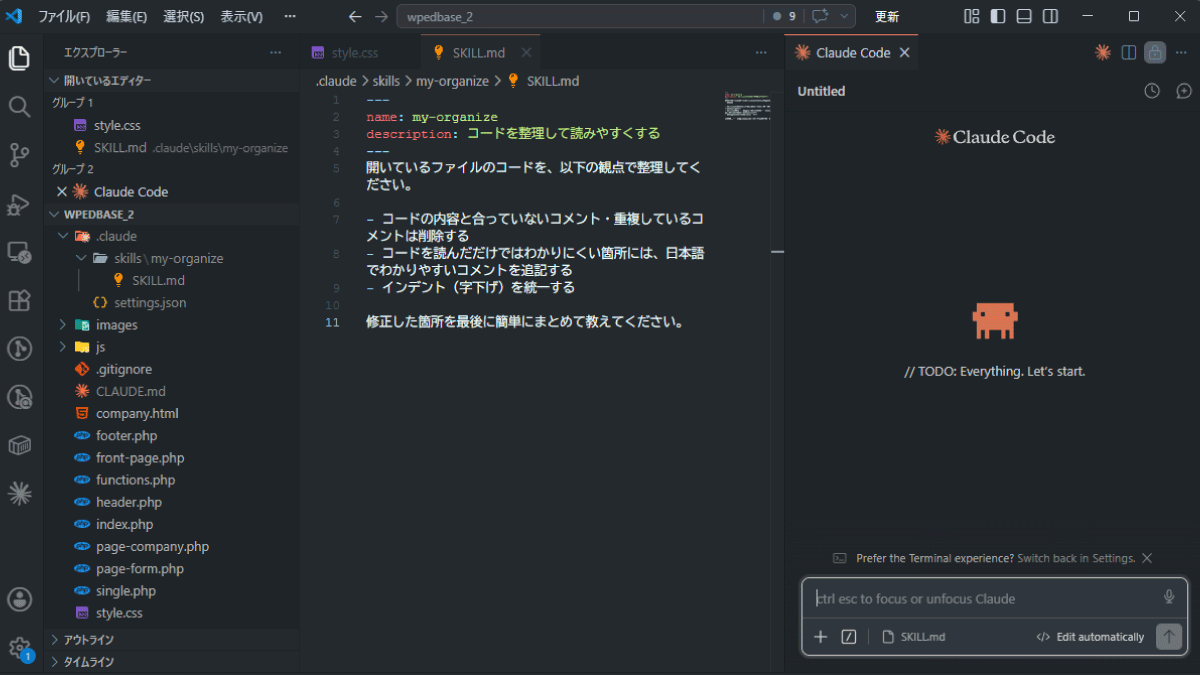1200x675 pixels.
Task: Open the chat dropdown arrow in title bar
Action: [x=846, y=17]
